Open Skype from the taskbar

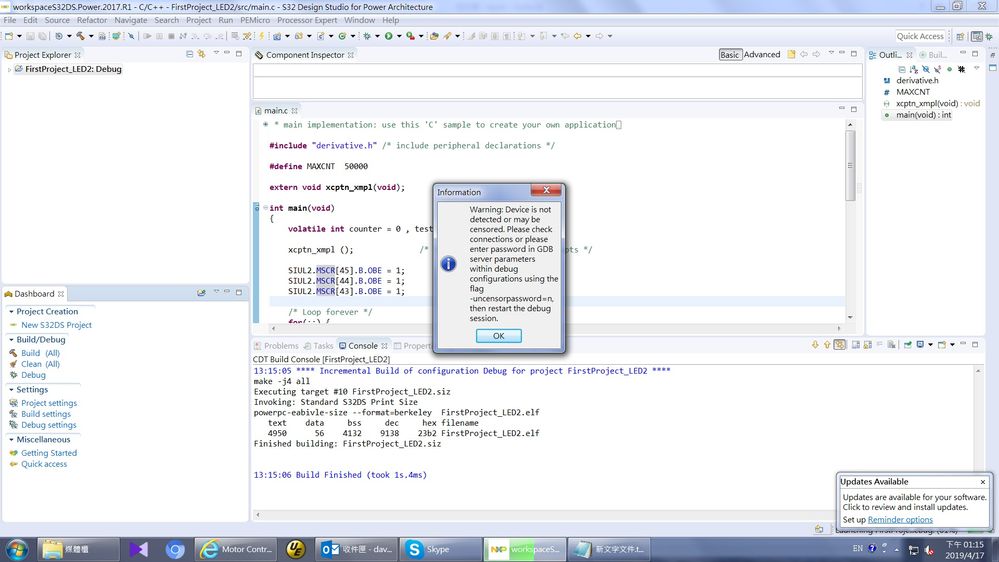pyautogui.click(x=440, y=549)
